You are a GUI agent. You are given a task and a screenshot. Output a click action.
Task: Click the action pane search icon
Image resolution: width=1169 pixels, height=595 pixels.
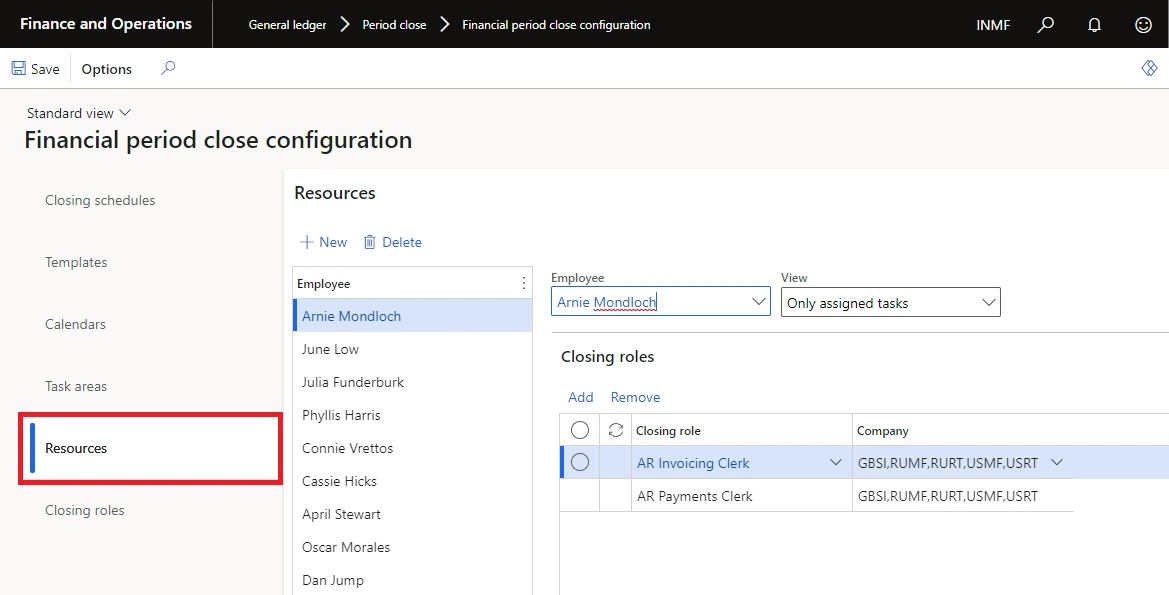[x=168, y=69]
